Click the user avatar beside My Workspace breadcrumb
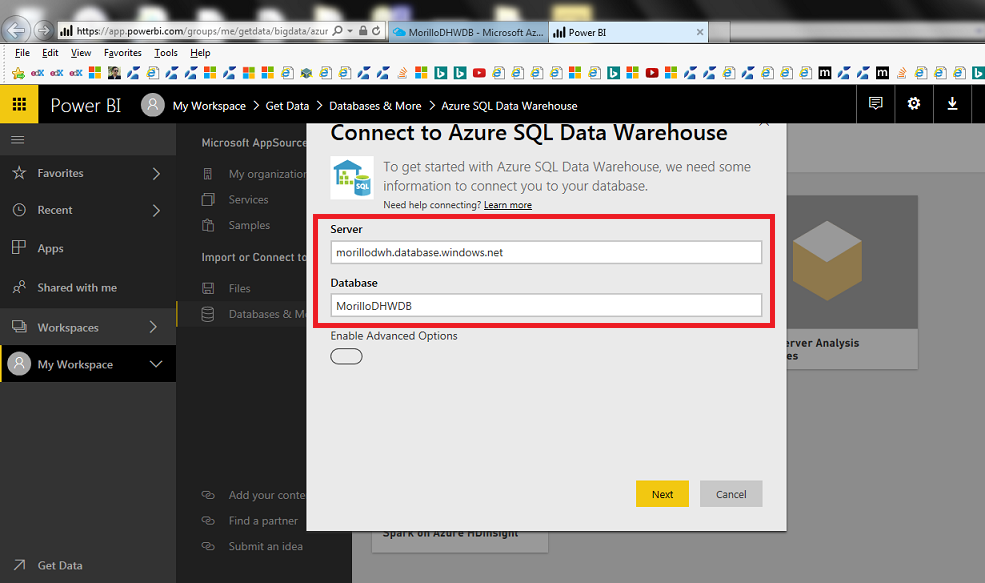Viewport: 985px width, 583px height. point(153,105)
